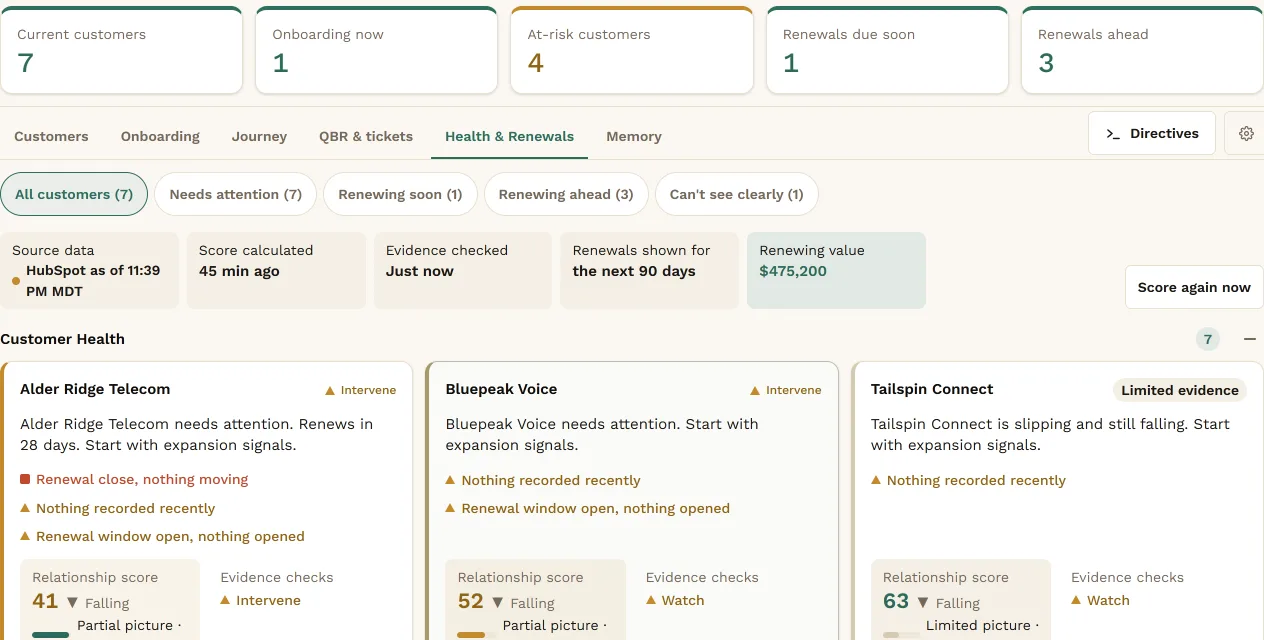Click Bluepeak Voice relationship score bar
Screen dimensions: 1264x640
coord(477,634)
